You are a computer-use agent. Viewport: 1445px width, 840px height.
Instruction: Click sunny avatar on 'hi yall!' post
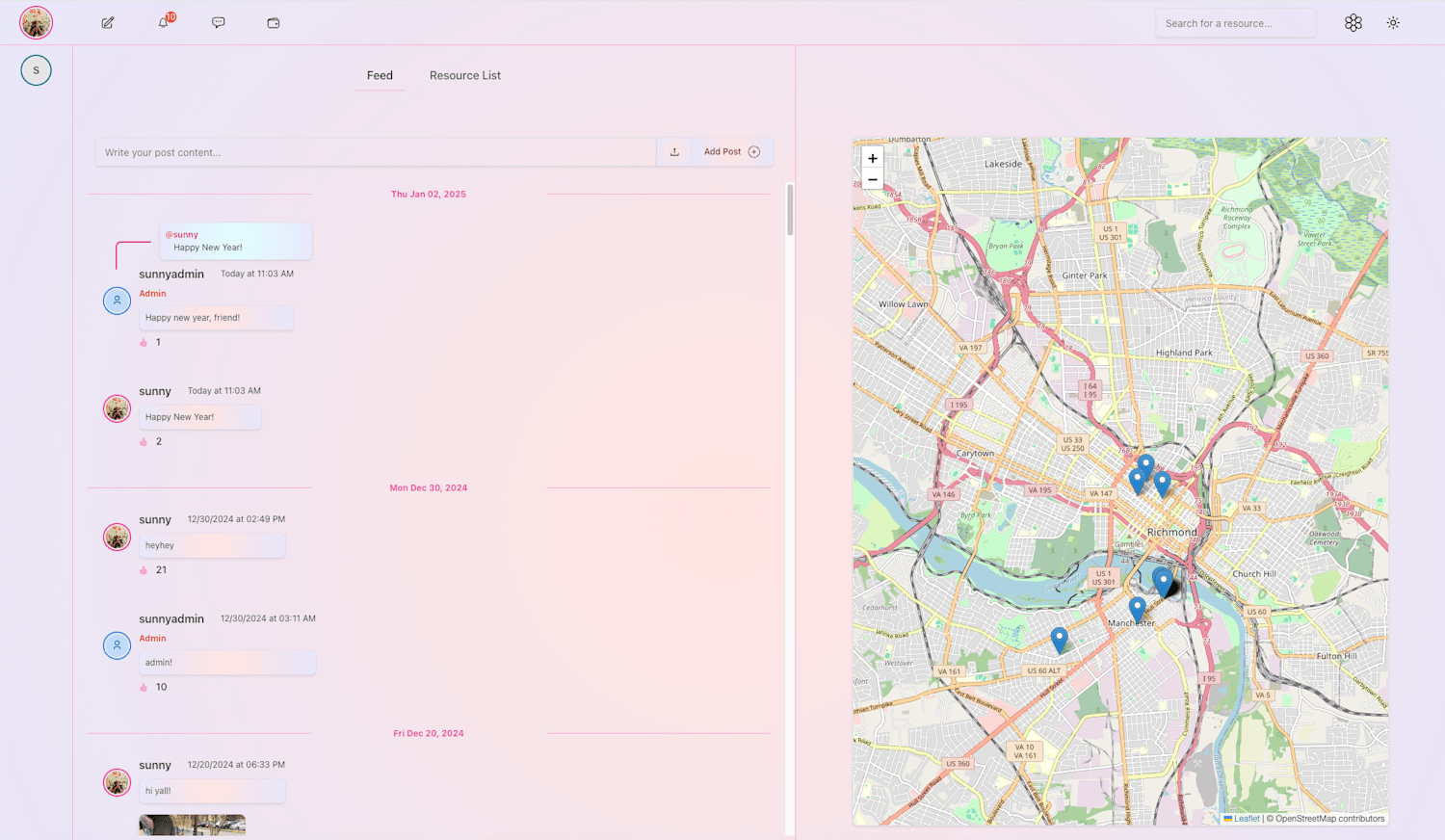pos(117,782)
